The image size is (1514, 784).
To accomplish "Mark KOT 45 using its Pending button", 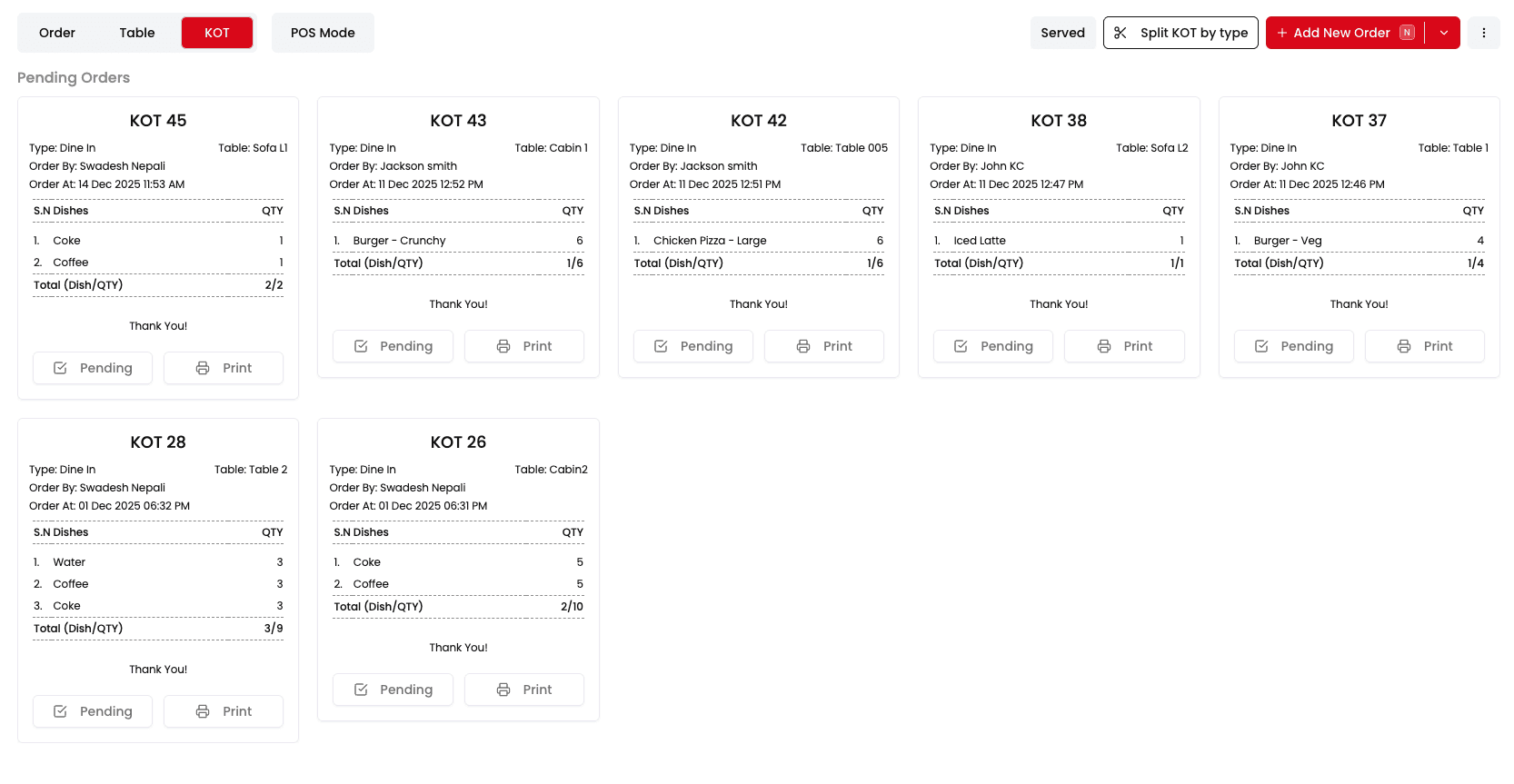I will point(93,368).
